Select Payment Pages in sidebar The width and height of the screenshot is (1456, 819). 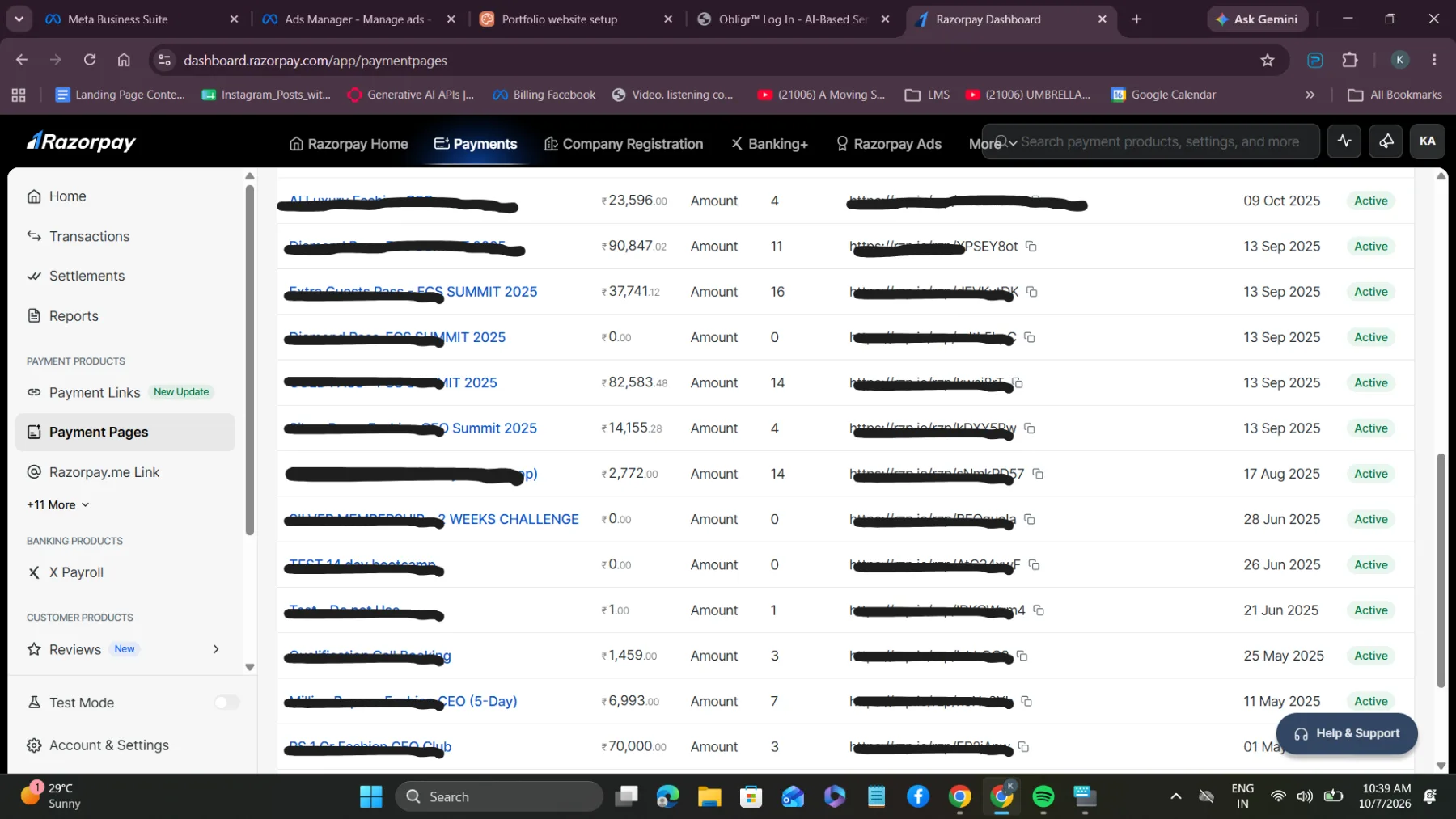point(125,432)
